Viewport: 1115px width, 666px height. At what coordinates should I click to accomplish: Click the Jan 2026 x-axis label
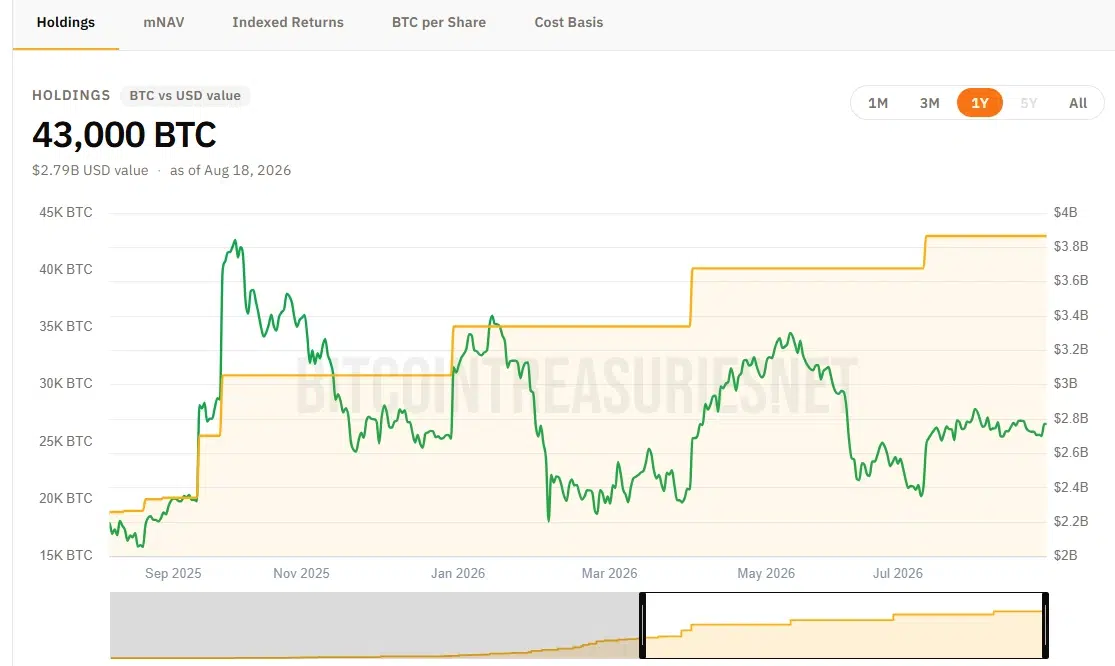pyautogui.click(x=458, y=573)
